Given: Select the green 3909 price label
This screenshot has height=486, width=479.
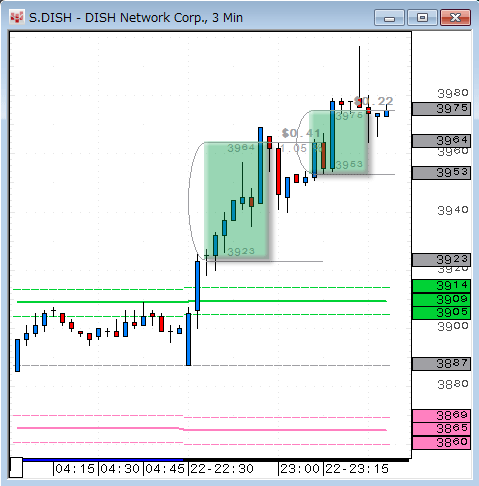Looking at the screenshot, I should [441, 299].
